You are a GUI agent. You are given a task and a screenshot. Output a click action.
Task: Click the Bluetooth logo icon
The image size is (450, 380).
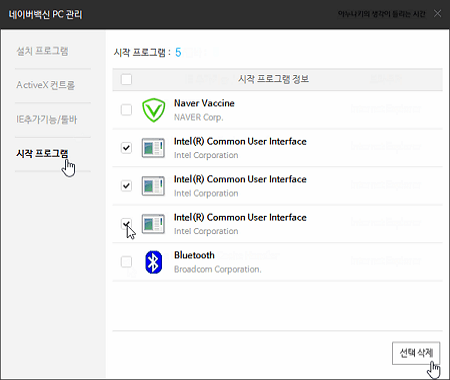coord(154,262)
